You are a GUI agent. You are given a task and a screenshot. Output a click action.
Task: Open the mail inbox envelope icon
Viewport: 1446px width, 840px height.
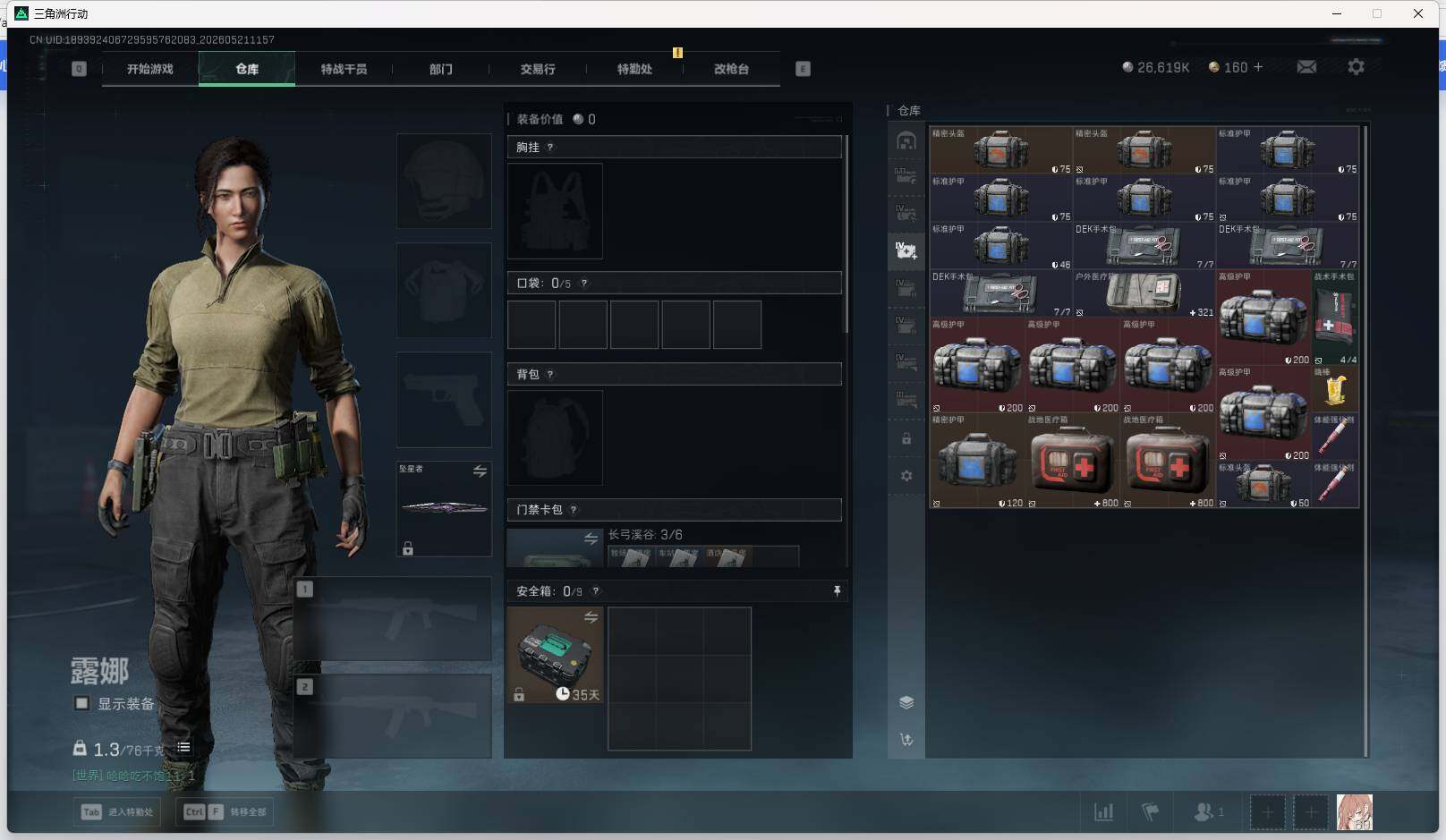click(x=1306, y=67)
